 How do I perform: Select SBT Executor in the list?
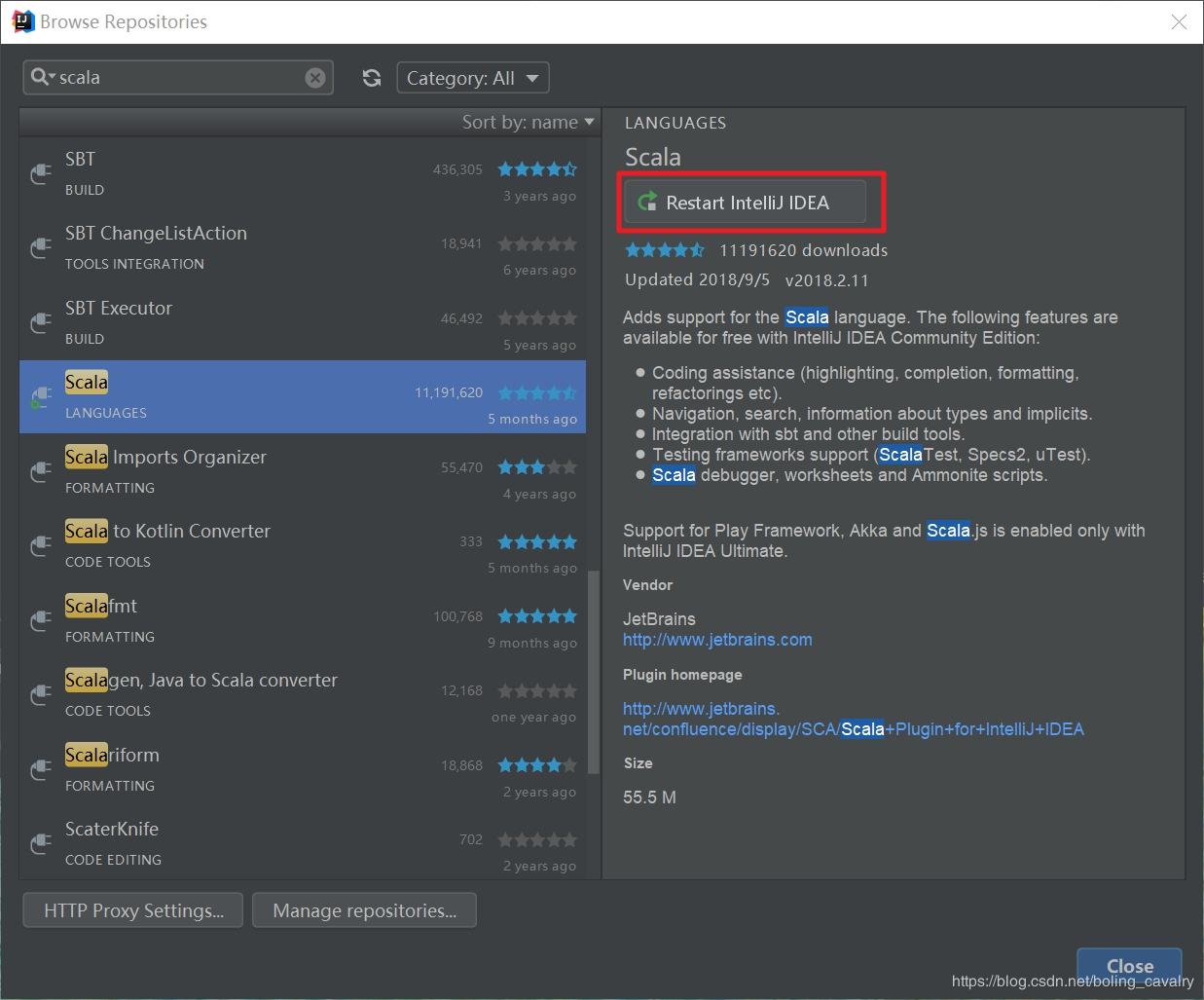coord(119,308)
